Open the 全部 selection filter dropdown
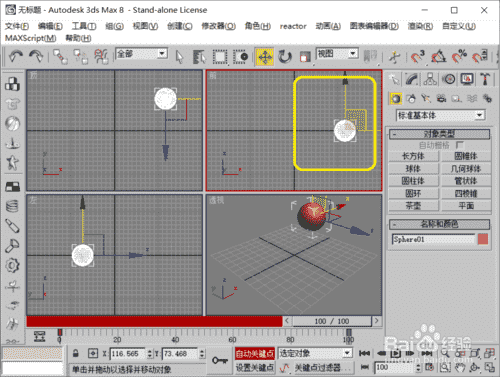This screenshot has height=377, width=500. coord(141,54)
